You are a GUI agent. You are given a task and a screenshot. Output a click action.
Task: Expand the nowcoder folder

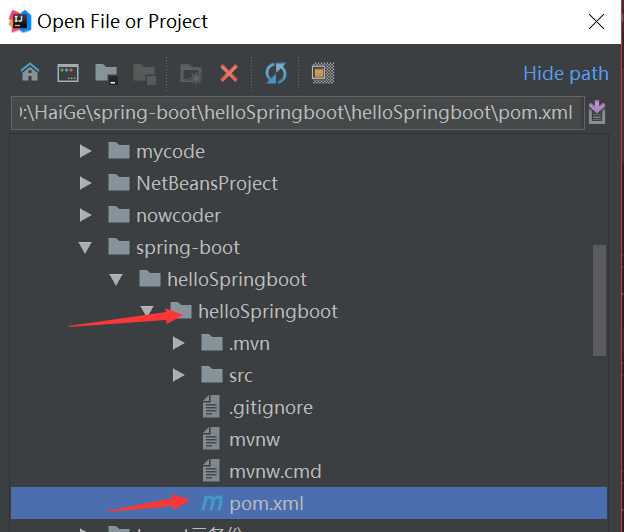(86, 216)
